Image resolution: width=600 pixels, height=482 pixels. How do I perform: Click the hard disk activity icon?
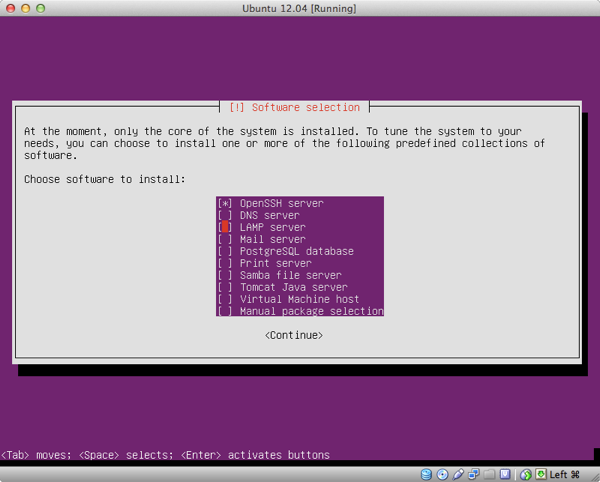427,473
